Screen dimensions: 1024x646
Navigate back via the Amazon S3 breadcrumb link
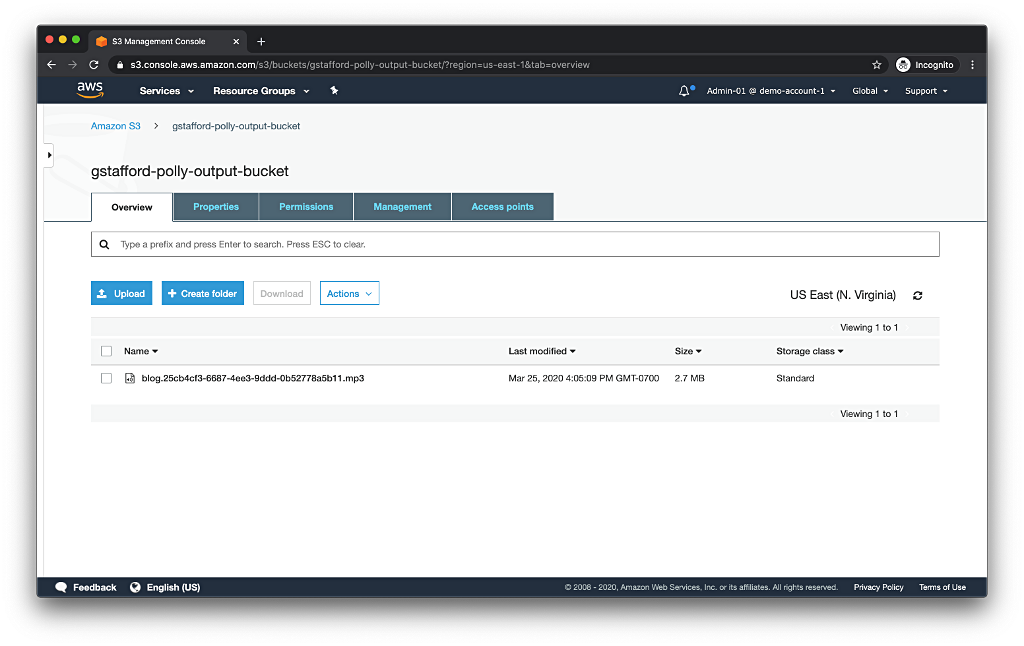[x=115, y=126]
